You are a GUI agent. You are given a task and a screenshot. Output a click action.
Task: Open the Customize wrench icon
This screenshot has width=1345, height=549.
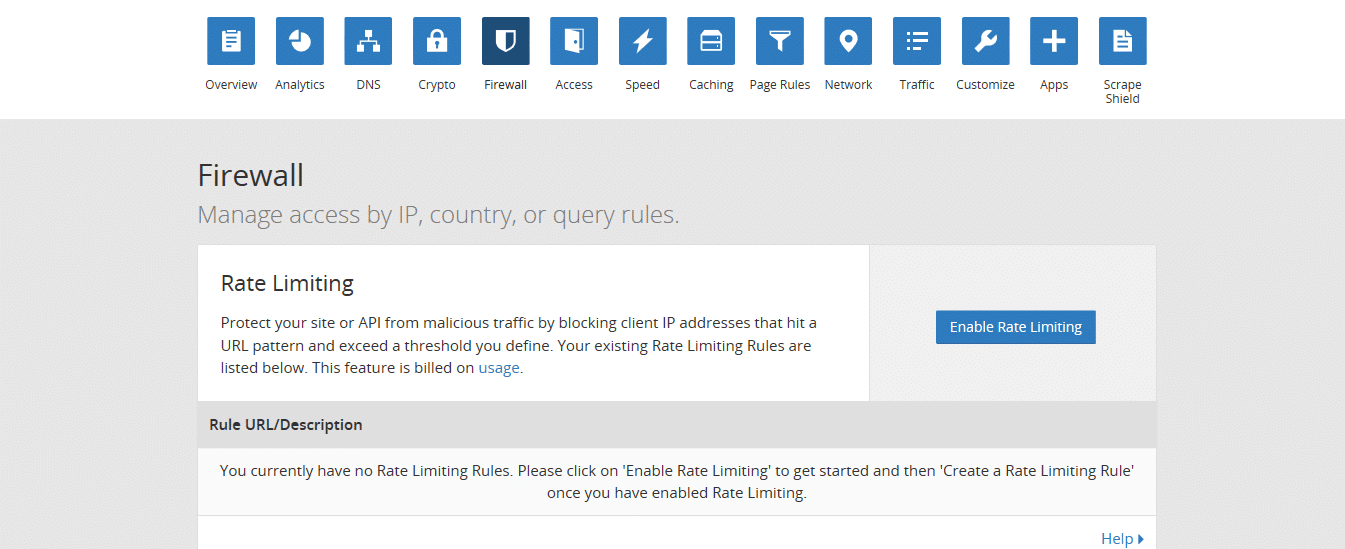click(x=985, y=41)
